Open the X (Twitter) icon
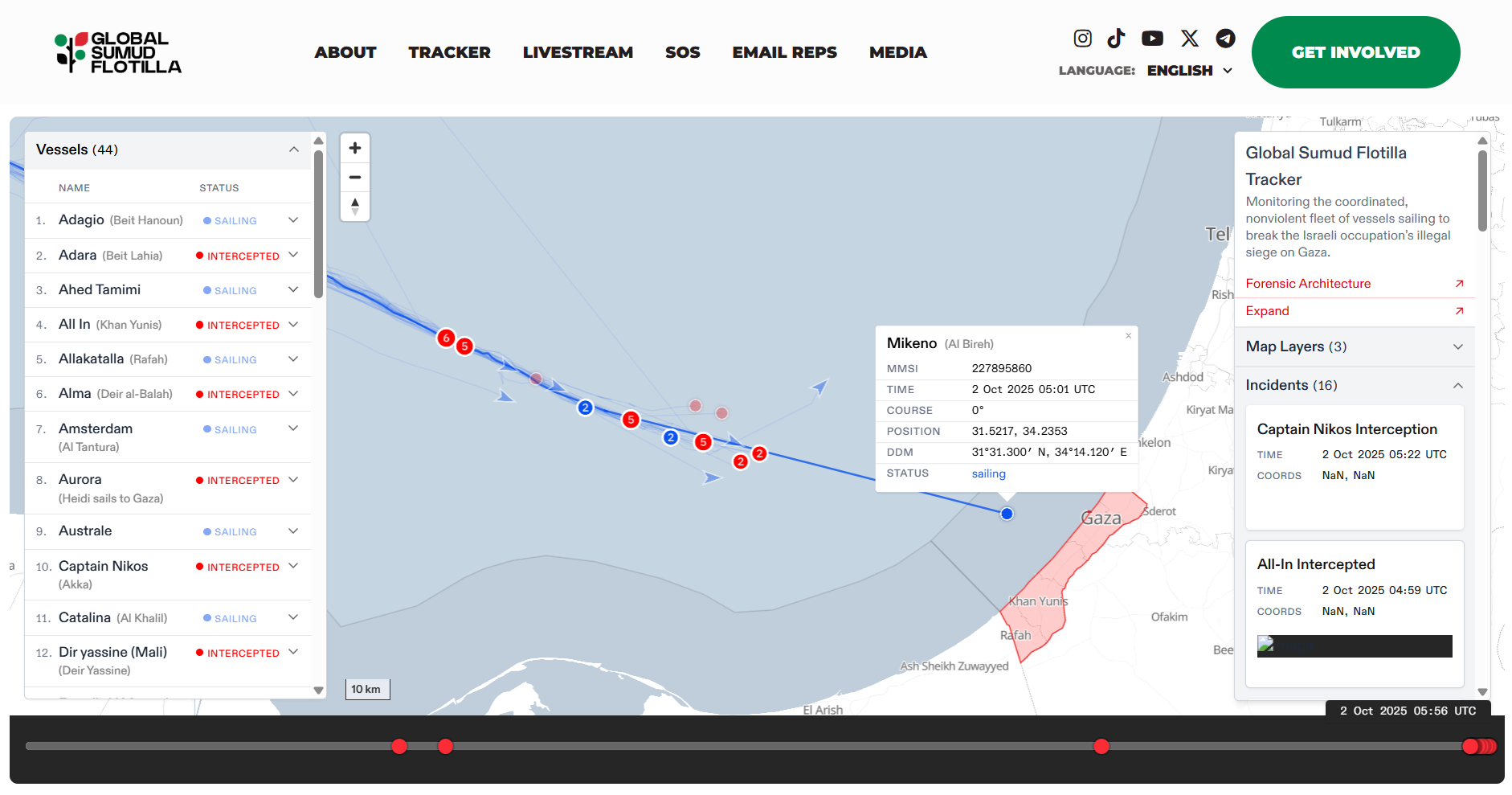 click(x=1190, y=38)
